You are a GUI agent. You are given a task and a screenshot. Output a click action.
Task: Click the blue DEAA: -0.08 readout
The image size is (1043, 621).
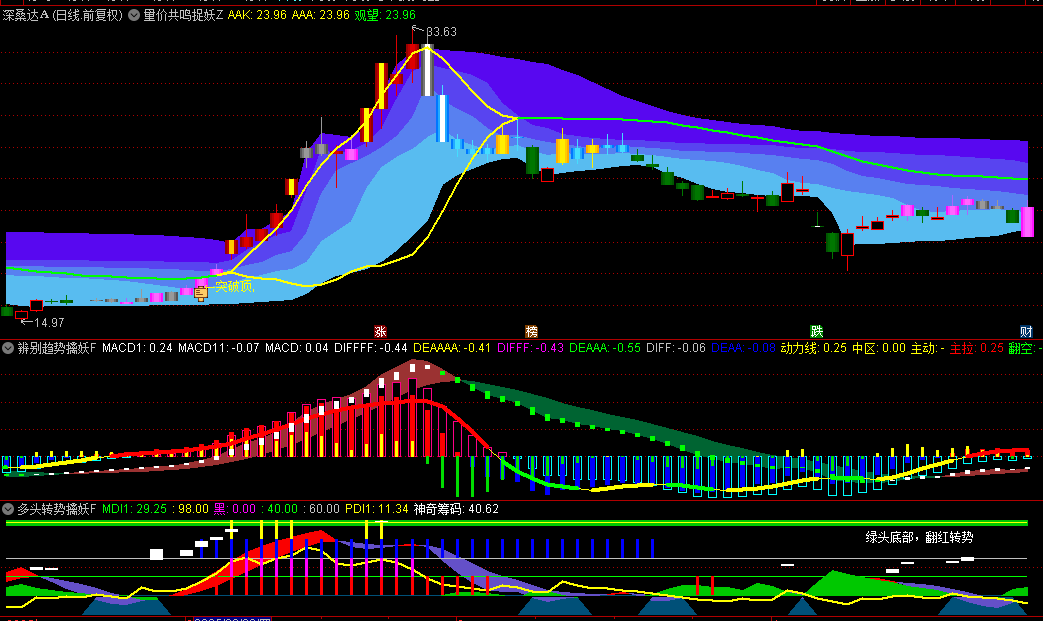tap(744, 348)
